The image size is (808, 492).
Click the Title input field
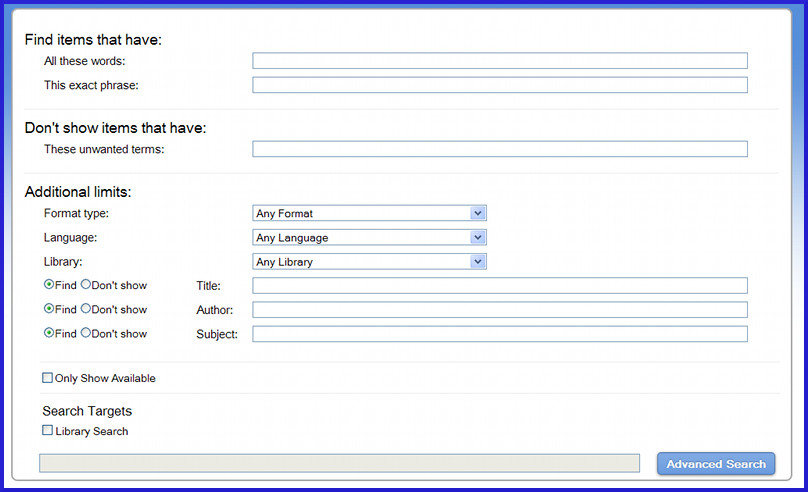(500, 285)
